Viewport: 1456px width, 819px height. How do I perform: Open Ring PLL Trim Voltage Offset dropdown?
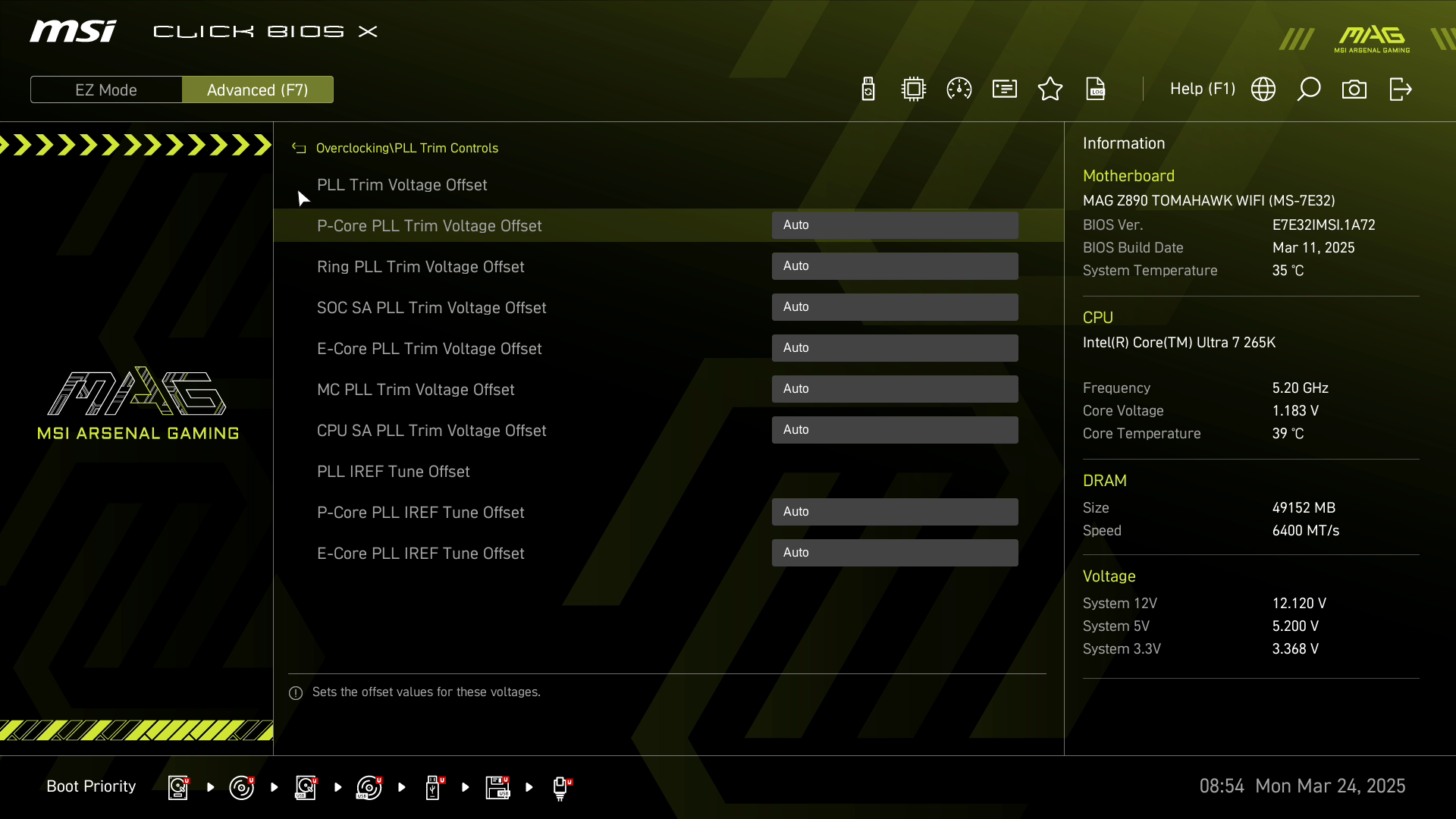point(895,266)
